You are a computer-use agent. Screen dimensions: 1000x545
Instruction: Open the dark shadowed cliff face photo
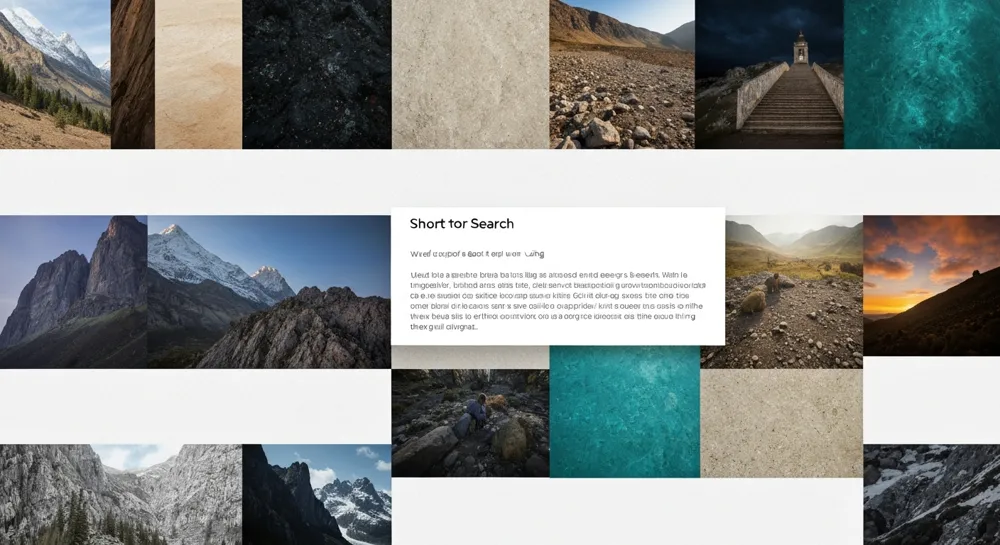pos(73,291)
